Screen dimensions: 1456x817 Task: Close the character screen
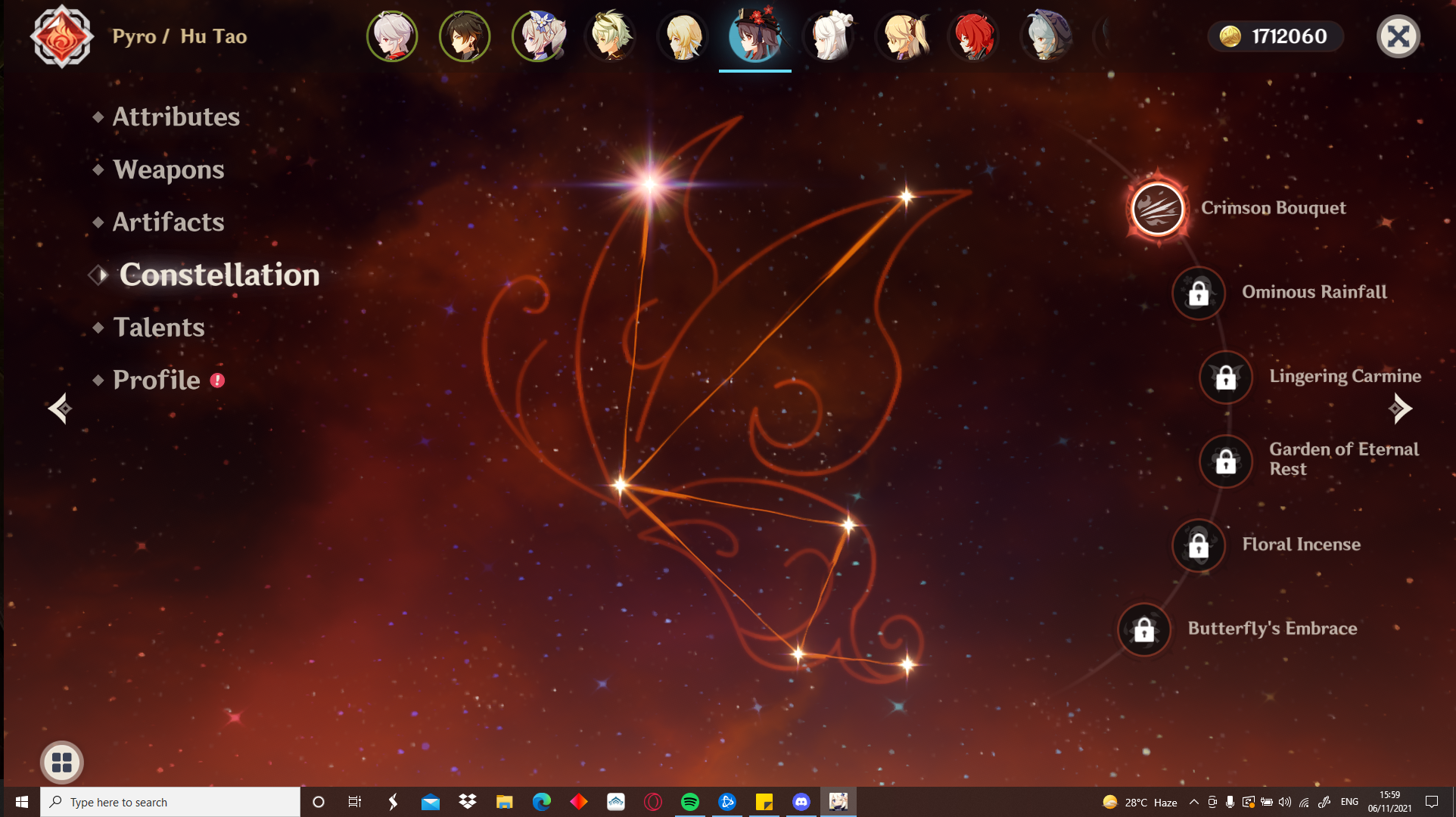click(1398, 36)
